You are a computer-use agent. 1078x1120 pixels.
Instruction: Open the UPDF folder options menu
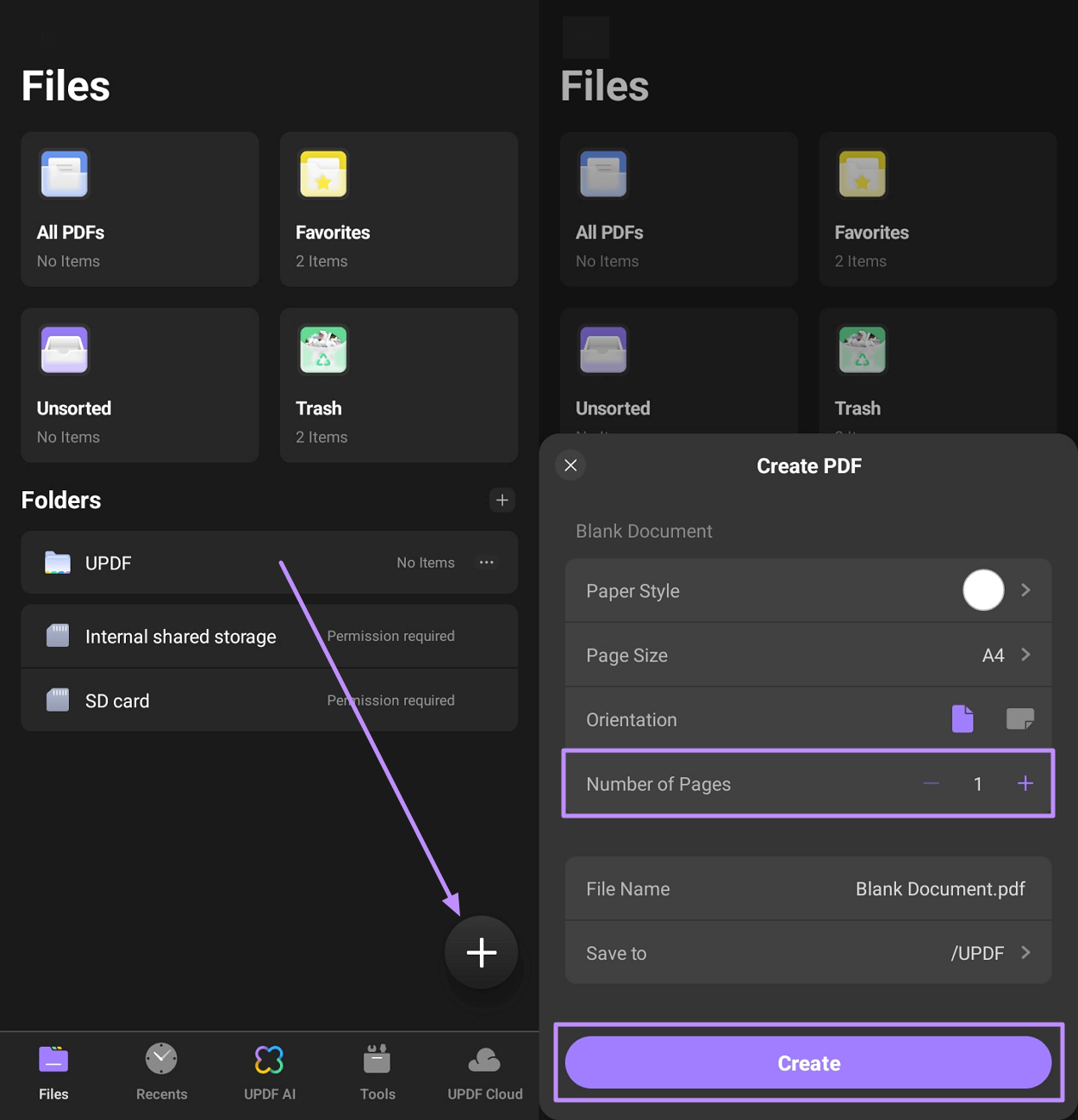pos(487,563)
